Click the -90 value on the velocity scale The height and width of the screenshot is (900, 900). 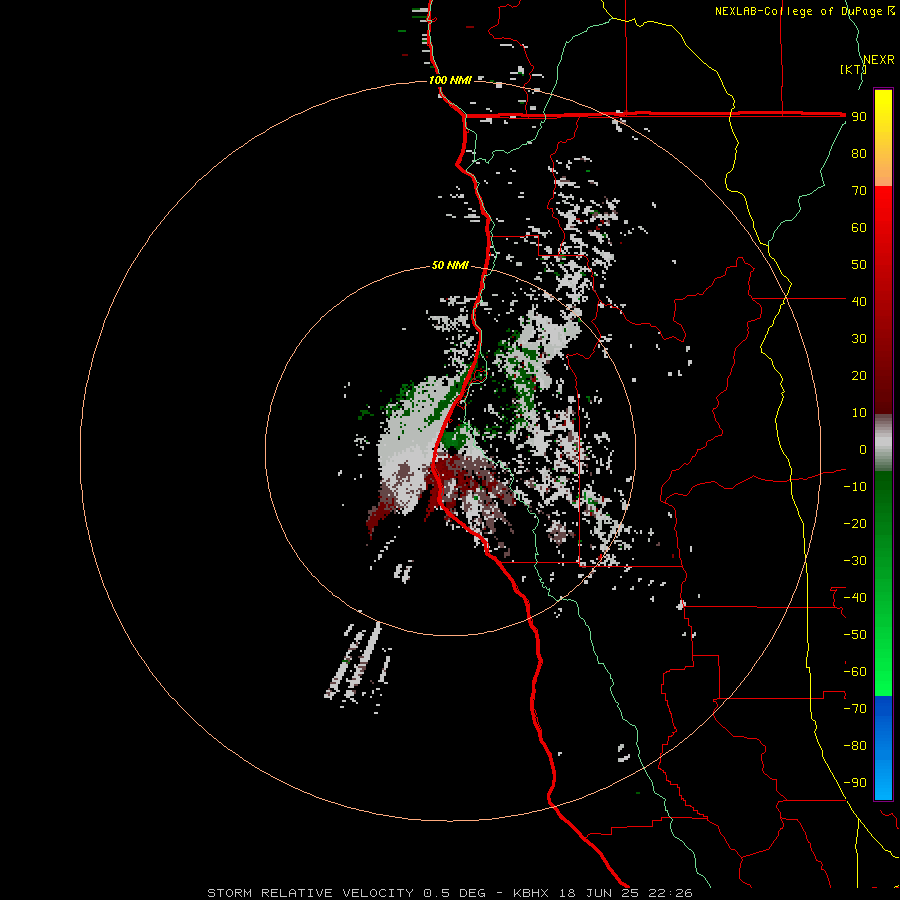click(855, 783)
